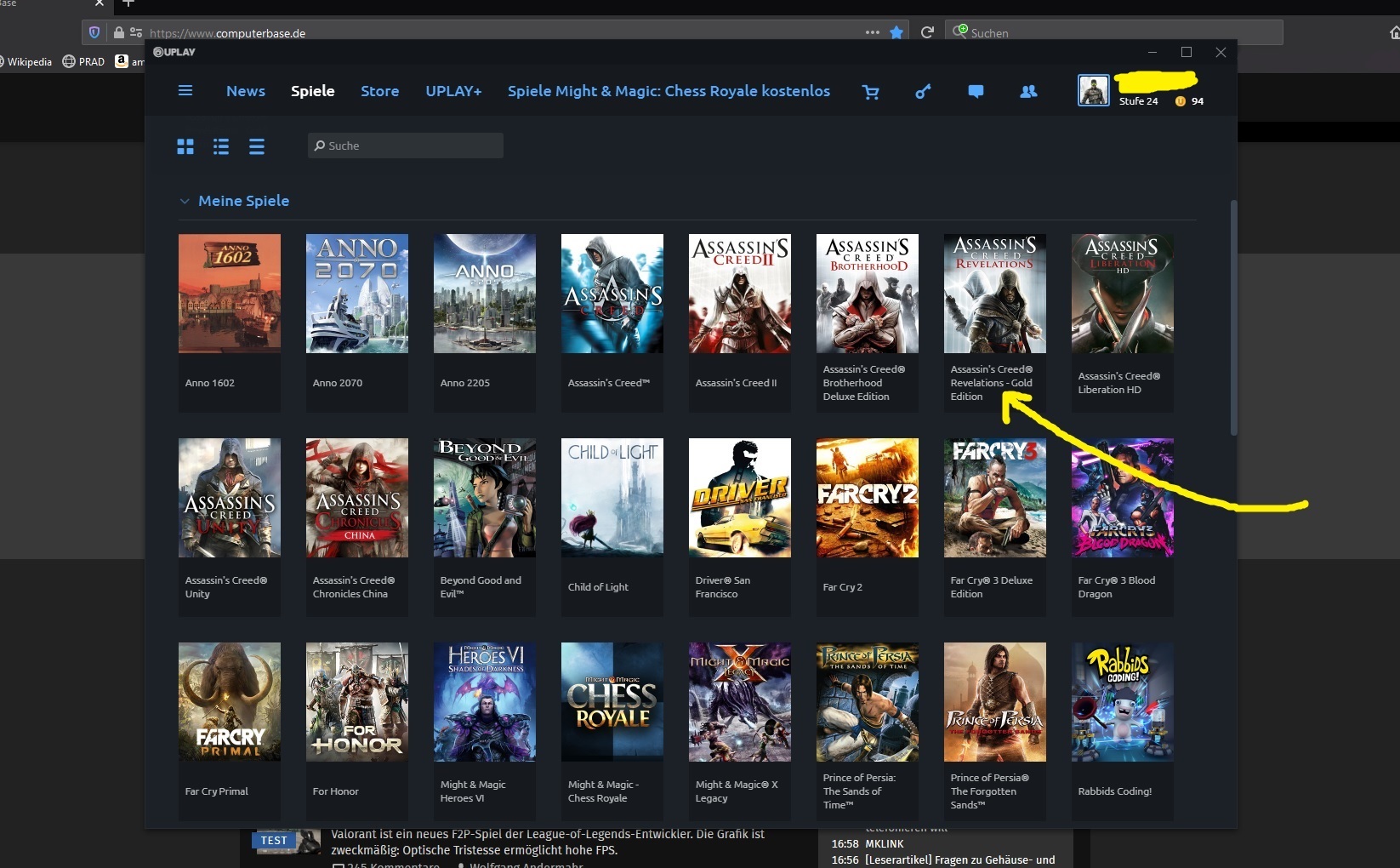Switch to large grid view
The height and width of the screenshot is (868, 1400).
[185, 146]
